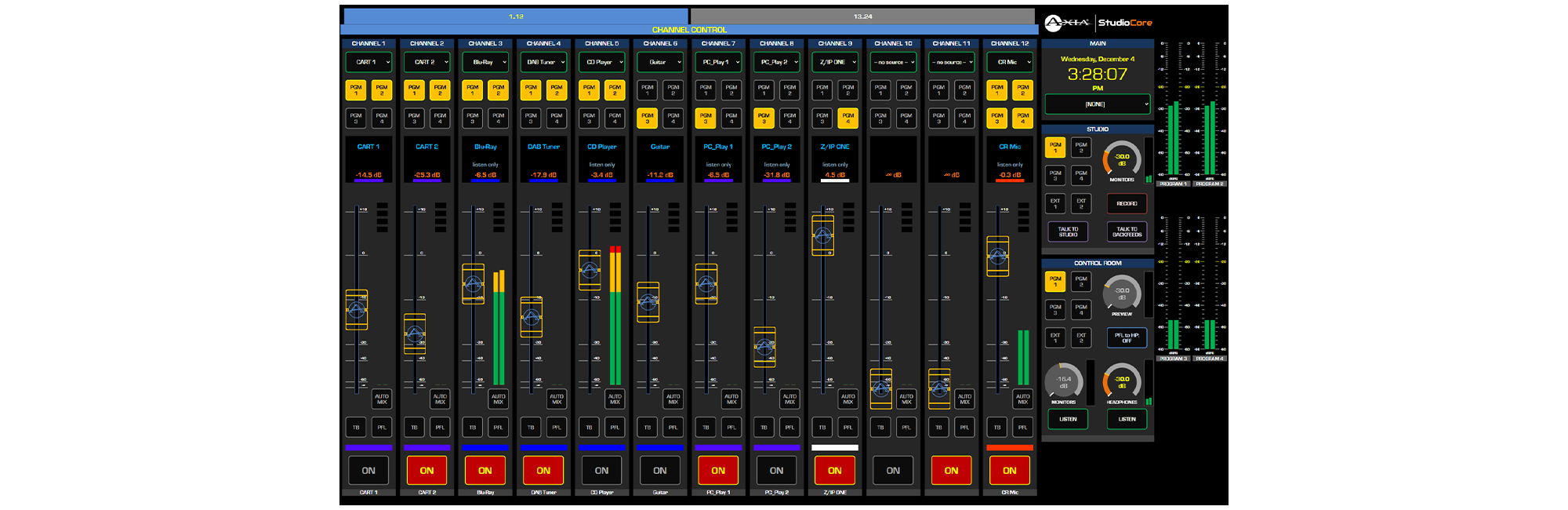Open the Main panel NONE dropdown
This screenshot has height=510, width=1568.
click(x=1097, y=104)
